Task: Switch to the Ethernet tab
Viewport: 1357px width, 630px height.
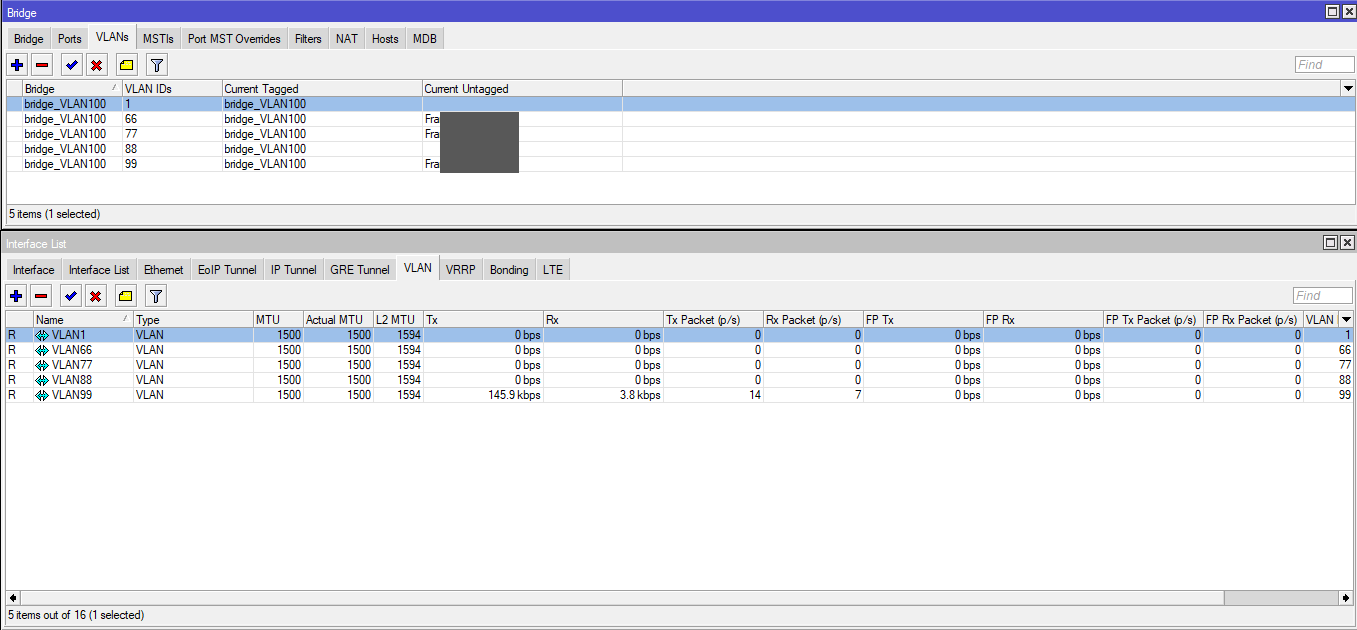Action: click(164, 270)
